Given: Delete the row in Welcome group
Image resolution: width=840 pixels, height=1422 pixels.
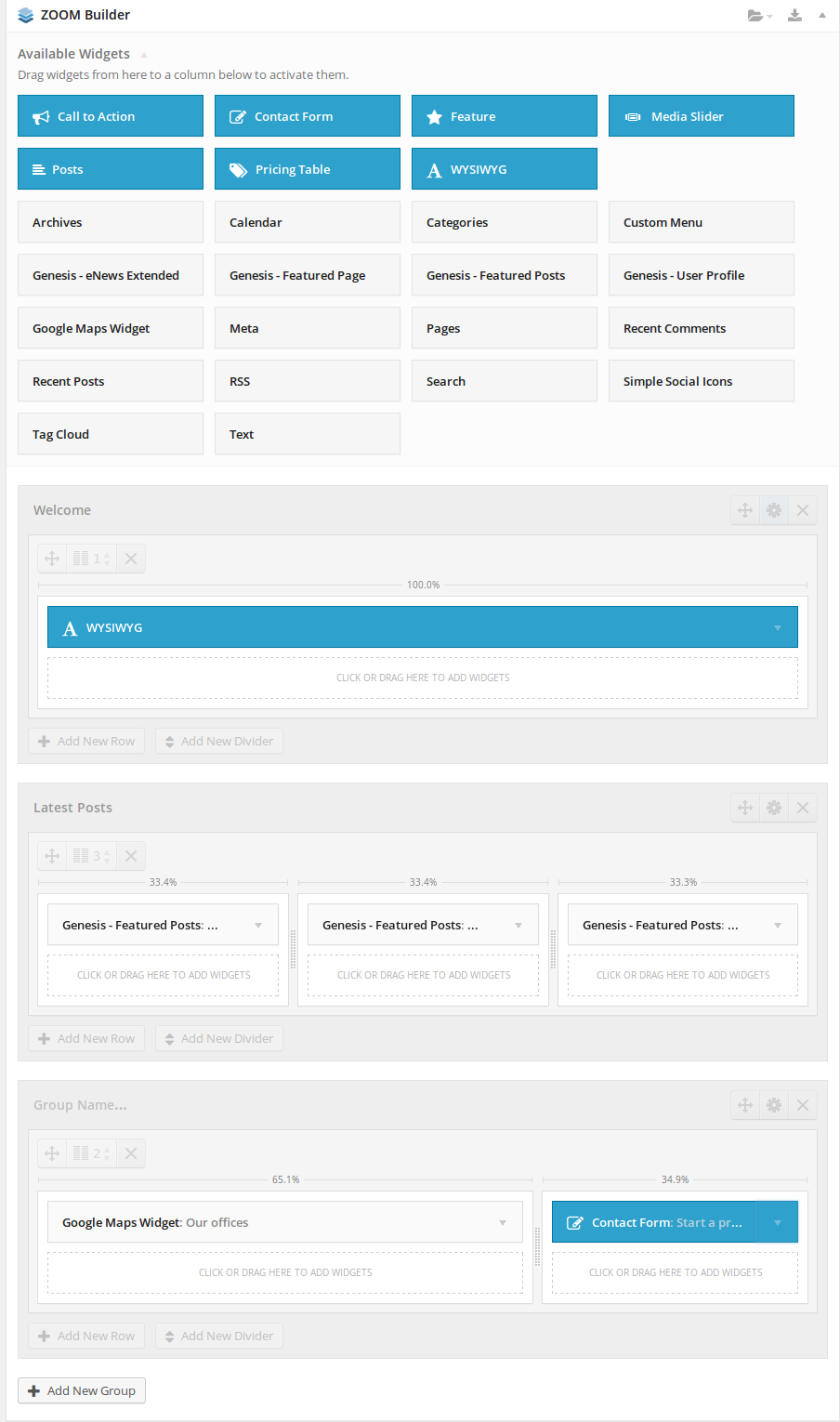Looking at the screenshot, I should tap(131, 559).
